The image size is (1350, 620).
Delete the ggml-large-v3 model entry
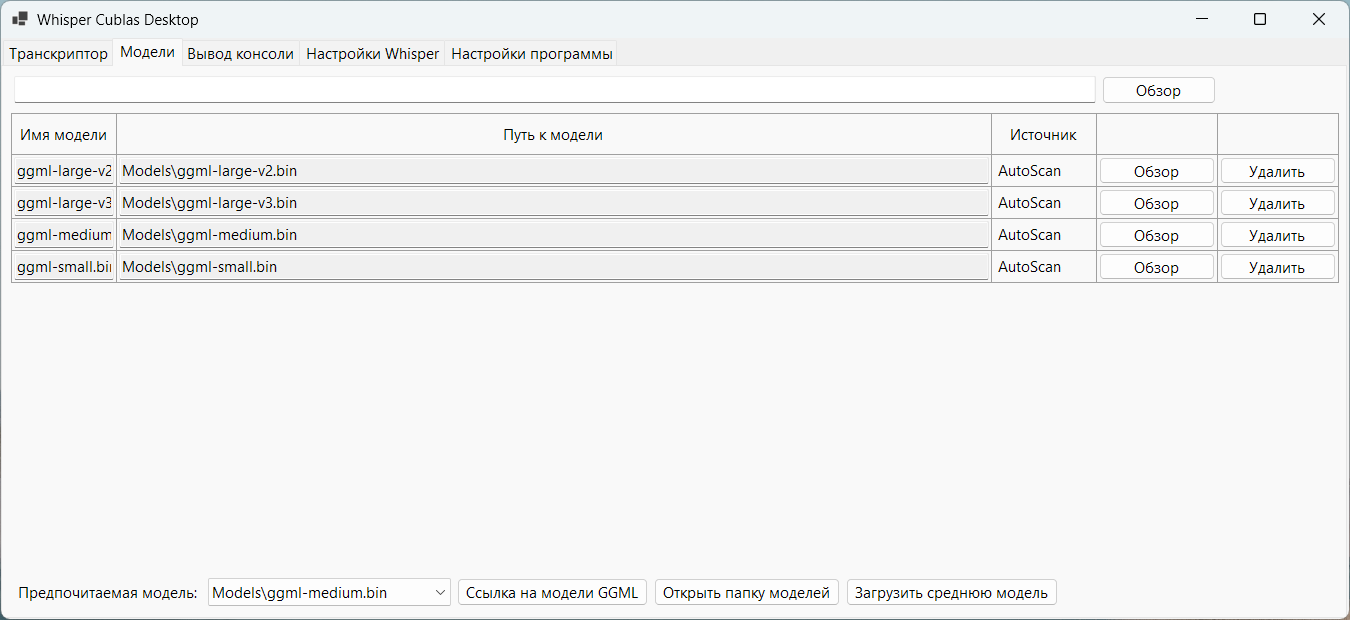pos(1277,202)
